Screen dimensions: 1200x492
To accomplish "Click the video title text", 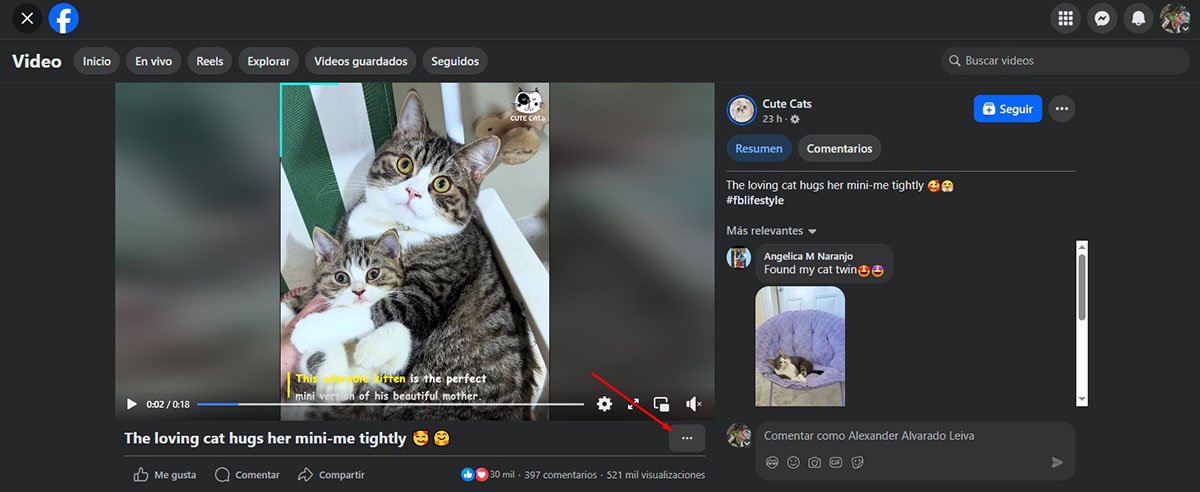I will [x=265, y=438].
